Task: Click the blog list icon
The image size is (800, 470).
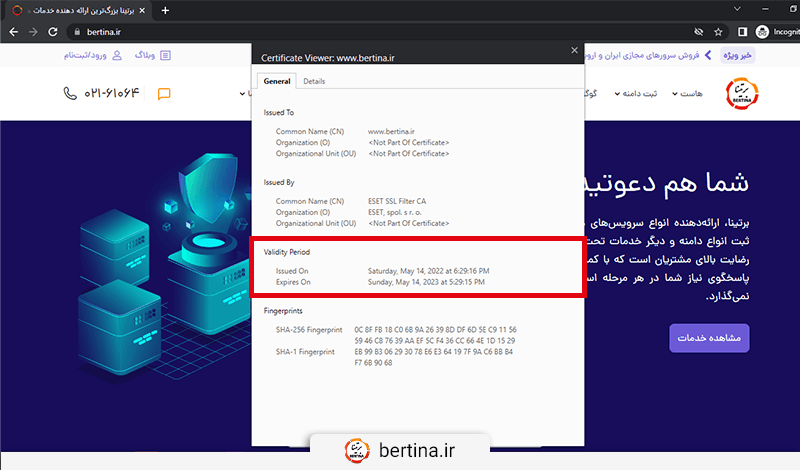Action: pyautogui.click(x=165, y=55)
